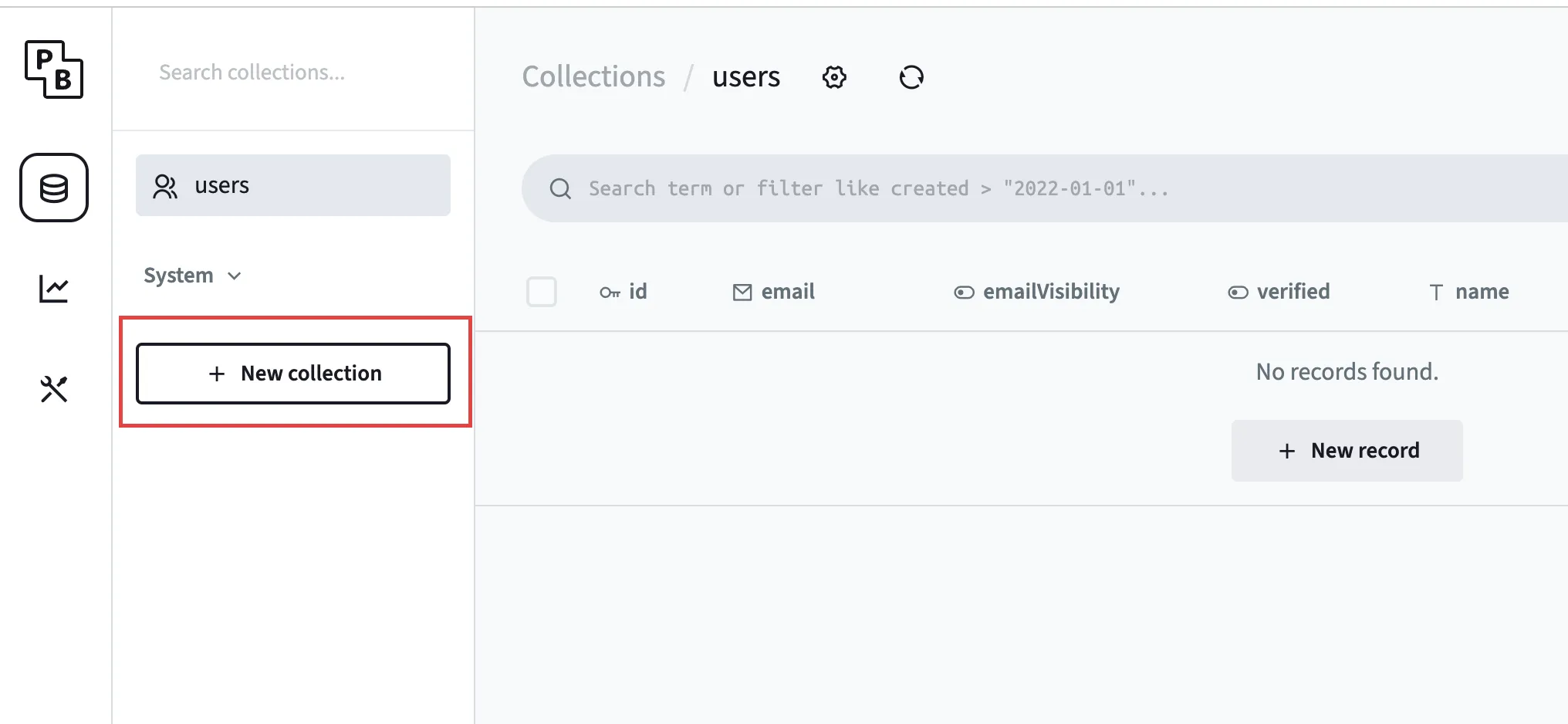The image size is (1568, 724).
Task: Click the PocketBase logo icon
Action: (x=54, y=69)
